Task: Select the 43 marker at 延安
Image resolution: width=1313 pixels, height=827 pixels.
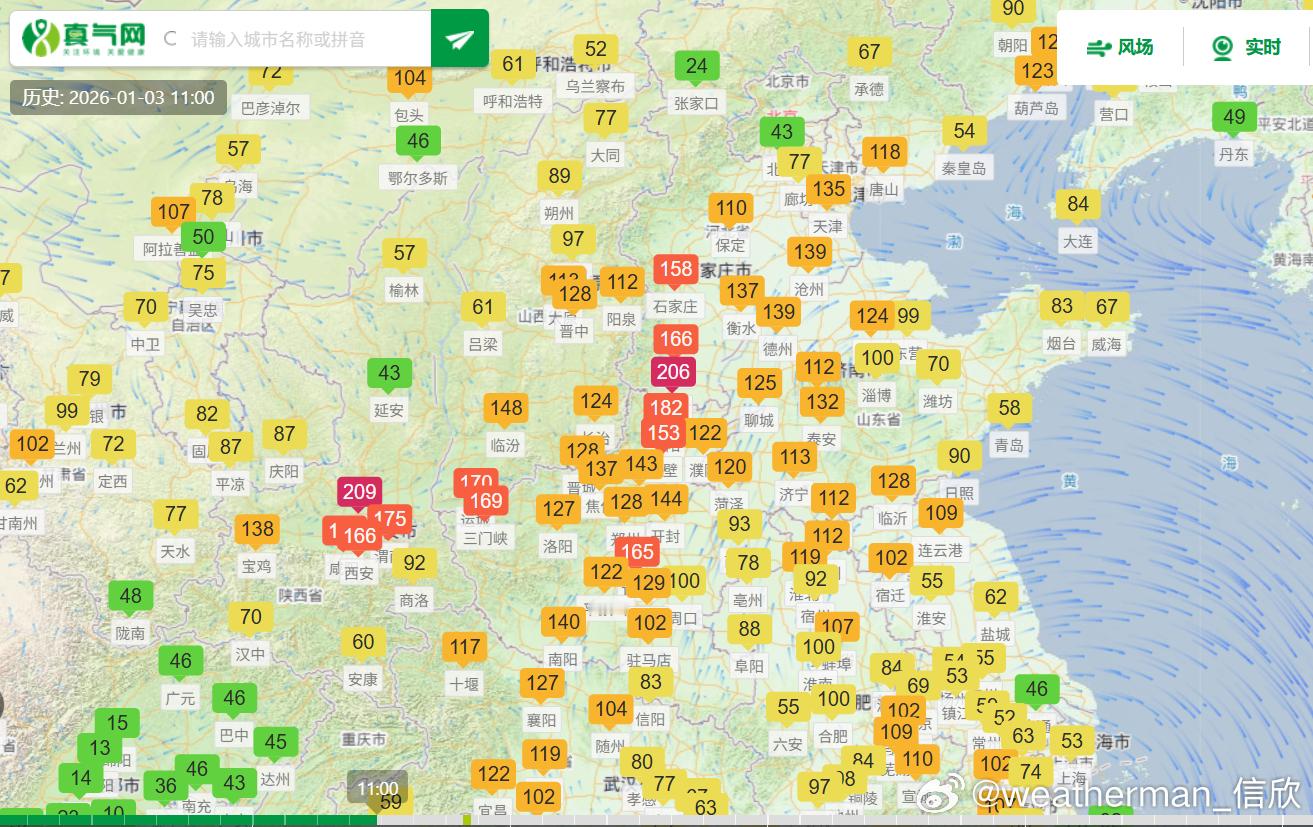Action: [x=389, y=375]
